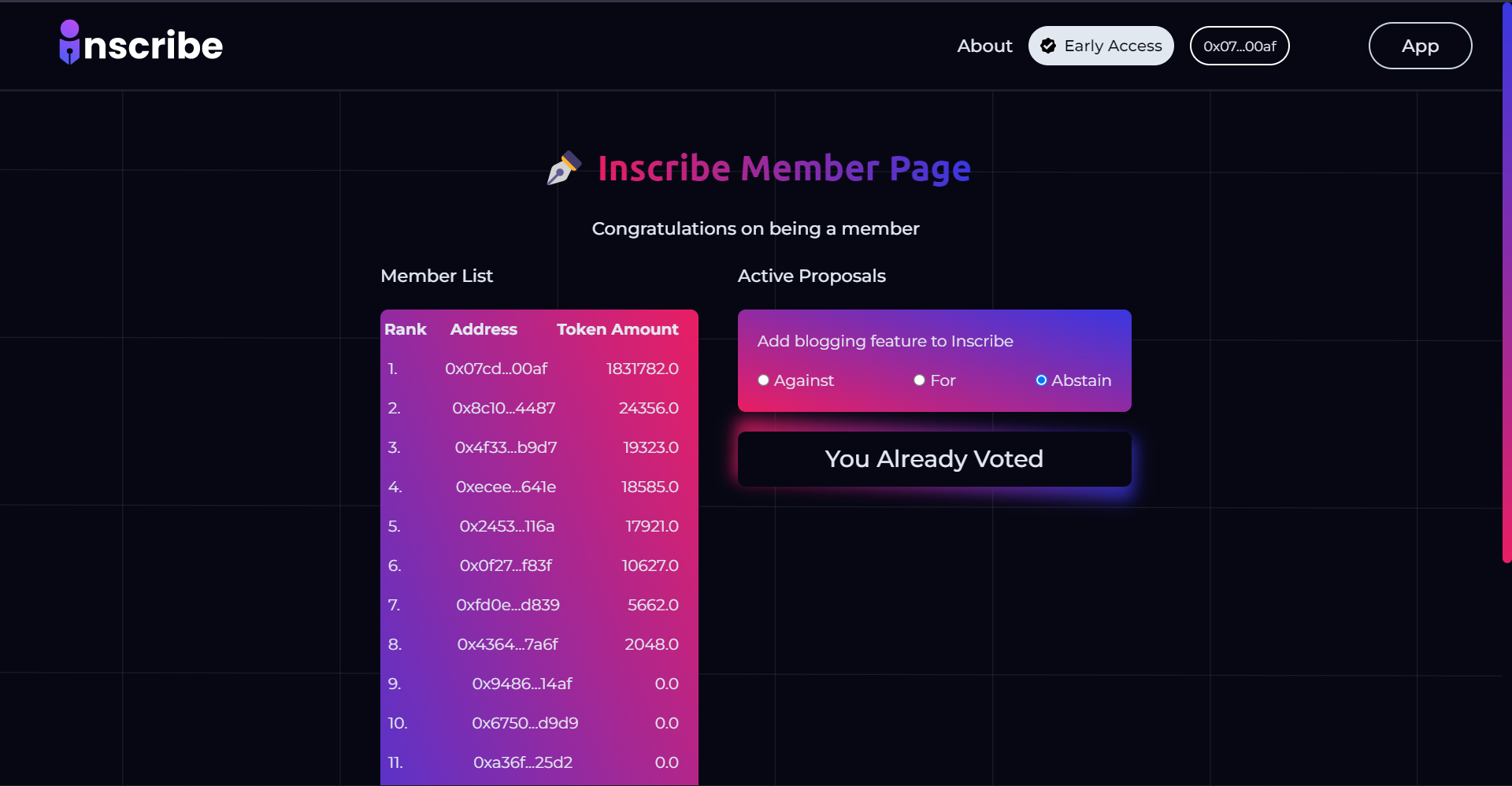Click the Inscribe Member Page heading
This screenshot has height=786, width=1512.
pyautogui.click(x=784, y=169)
